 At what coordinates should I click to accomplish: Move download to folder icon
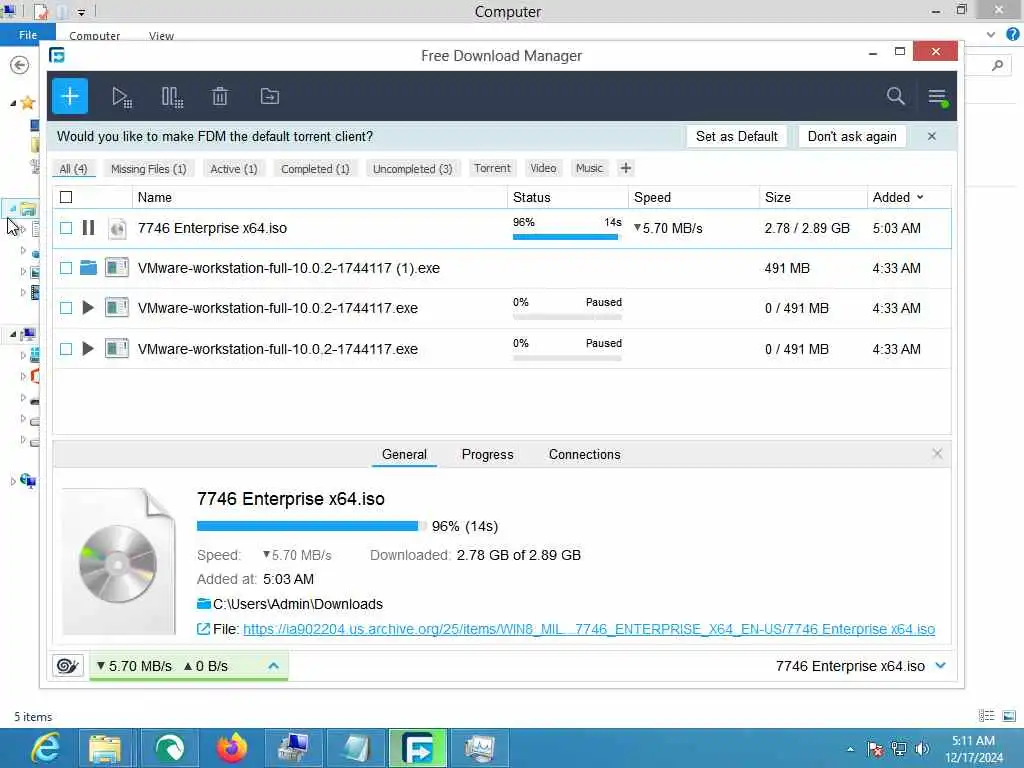[x=270, y=97]
